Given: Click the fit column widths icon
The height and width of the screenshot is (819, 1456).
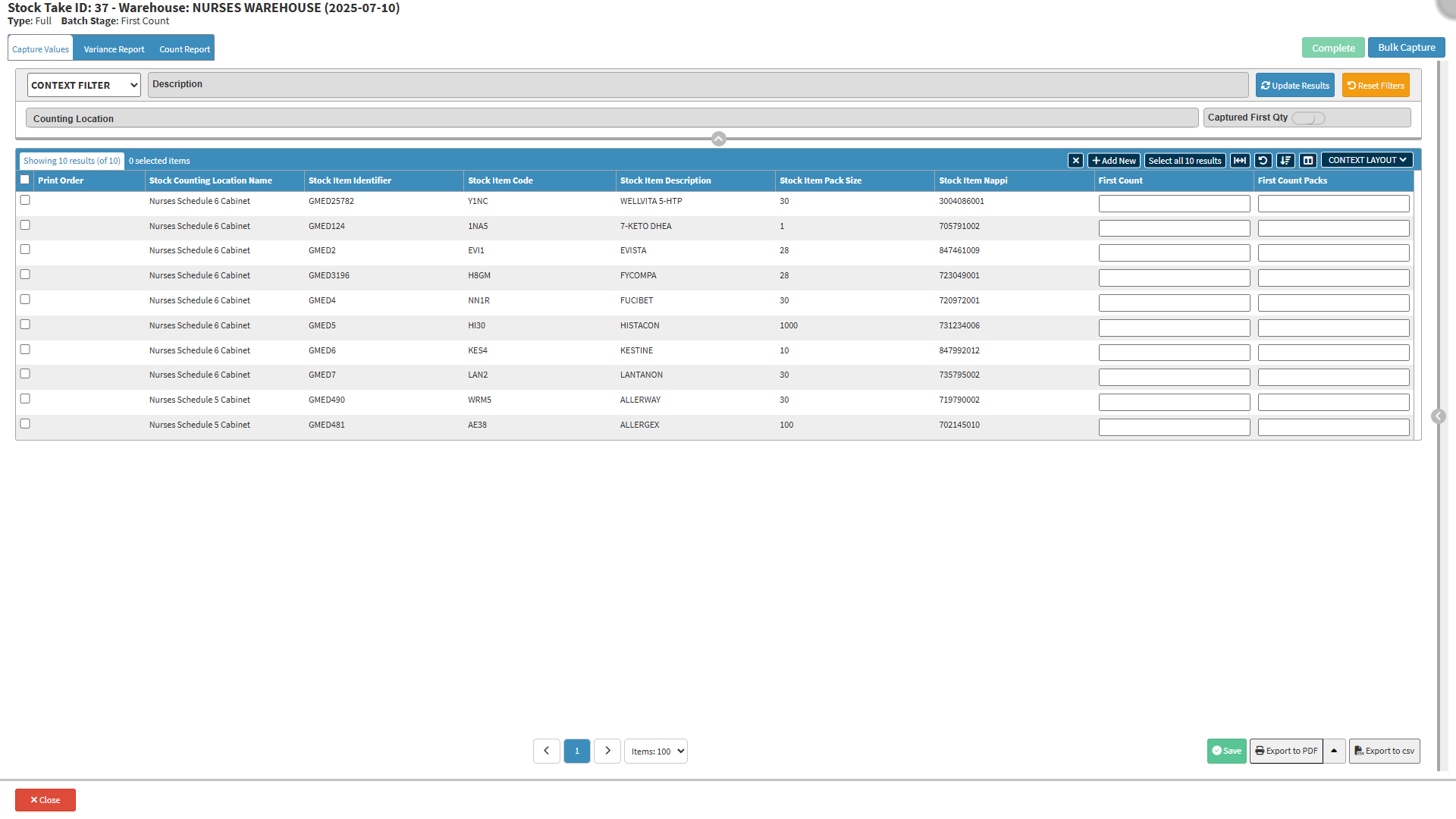Looking at the screenshot, I should pos(1240,161).
